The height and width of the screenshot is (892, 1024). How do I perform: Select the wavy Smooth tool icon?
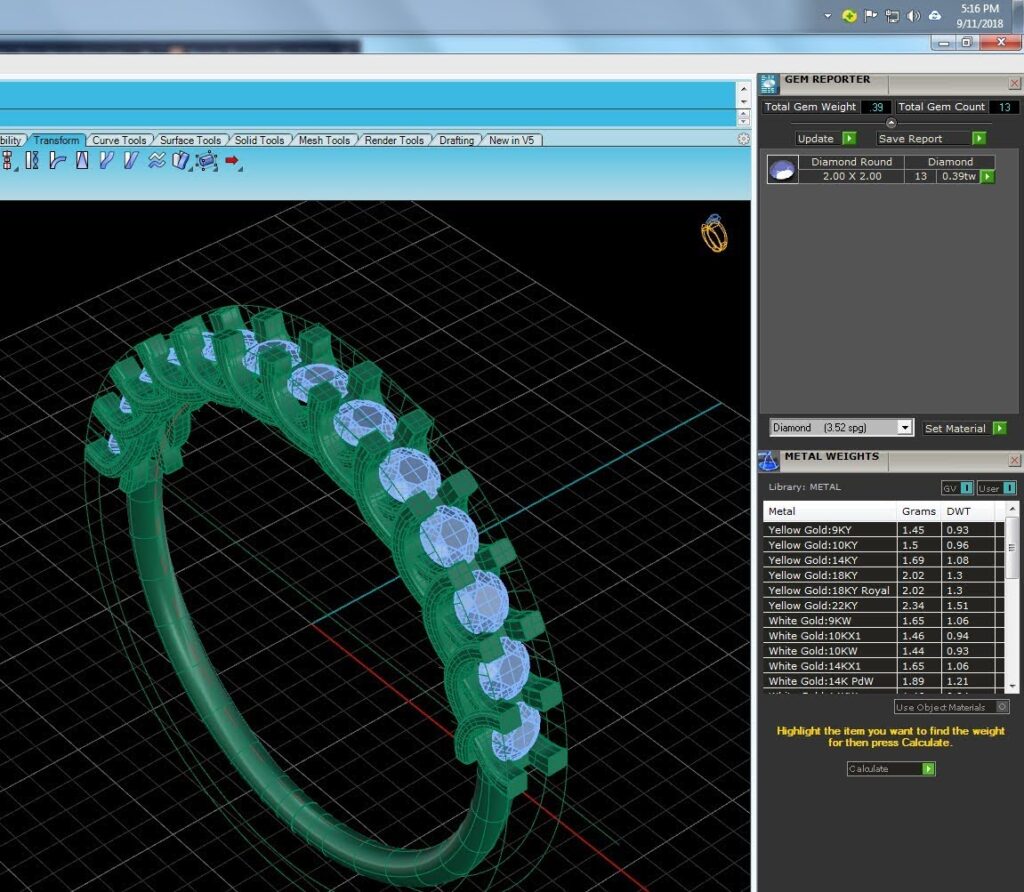pos(157,160)
